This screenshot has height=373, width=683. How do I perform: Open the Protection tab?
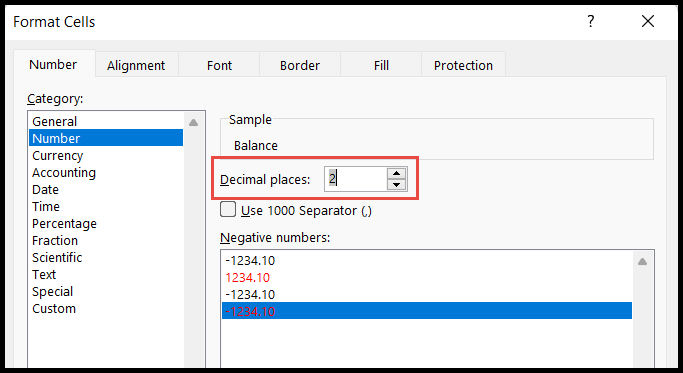(463, 65)
